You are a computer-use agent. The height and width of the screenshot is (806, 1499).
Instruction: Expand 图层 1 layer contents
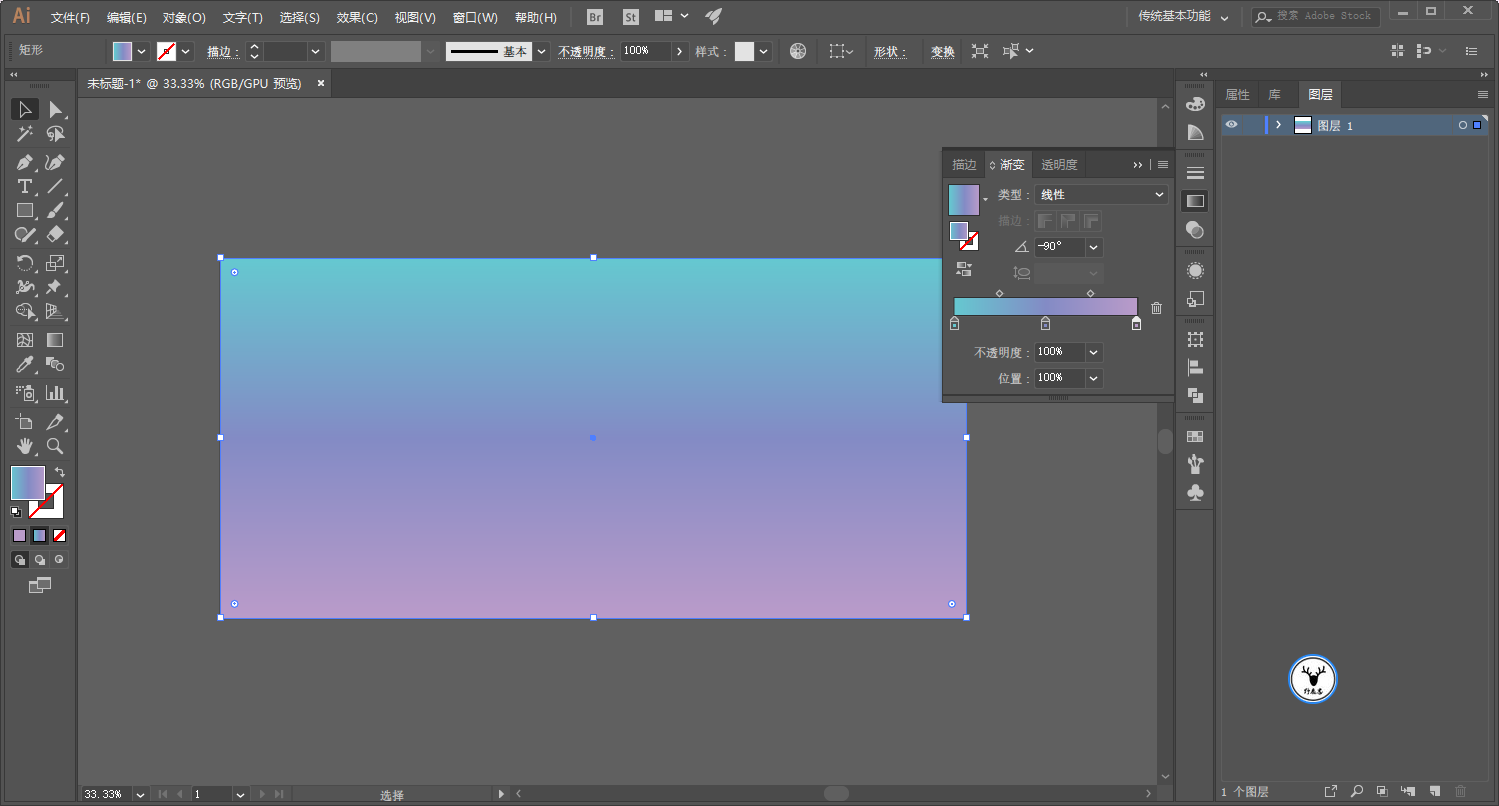point(1278,125)
